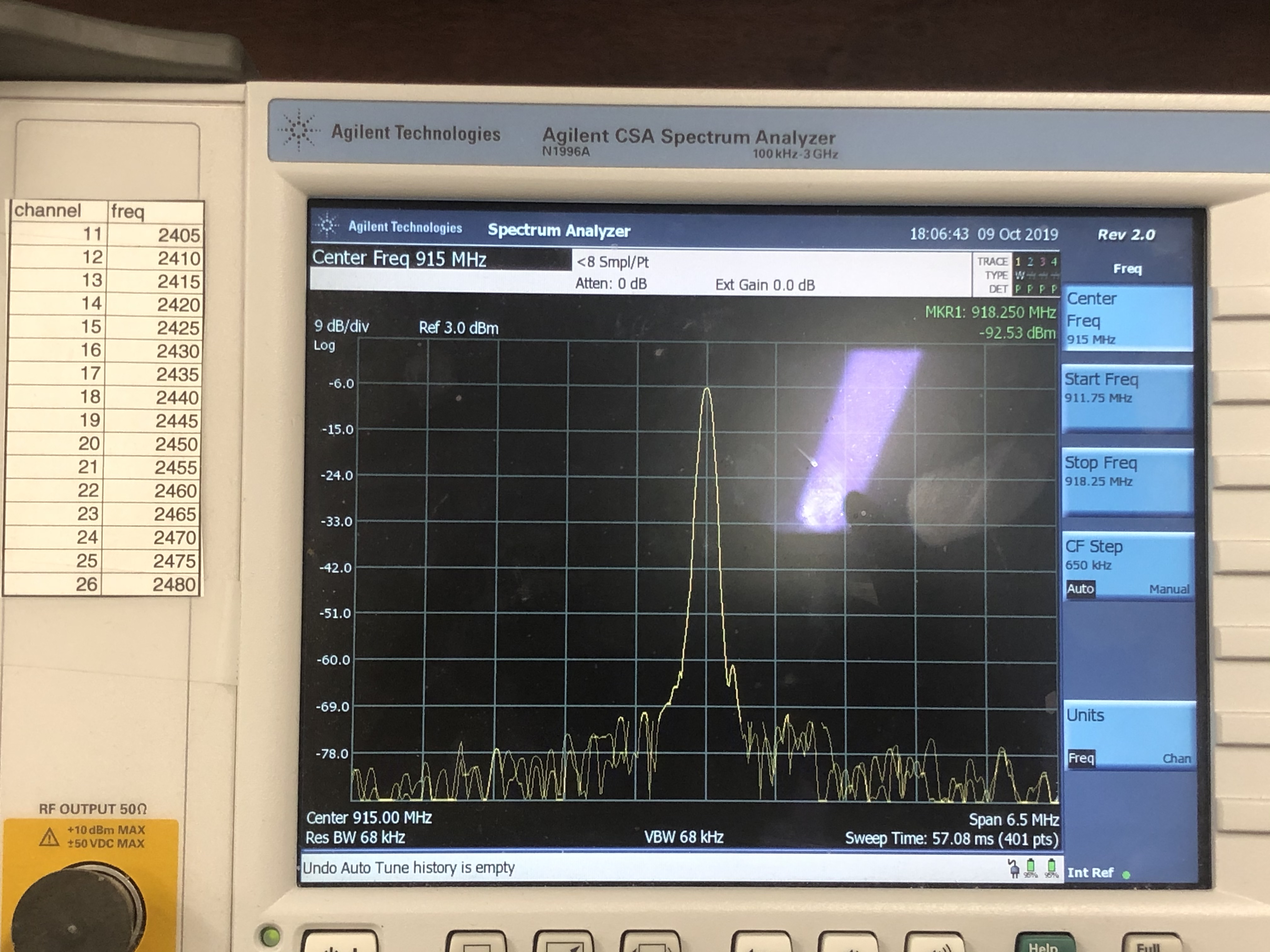Set CF Step to Manual
The height and width of the screenshot is (952, 1270).
coord(1169,589)
